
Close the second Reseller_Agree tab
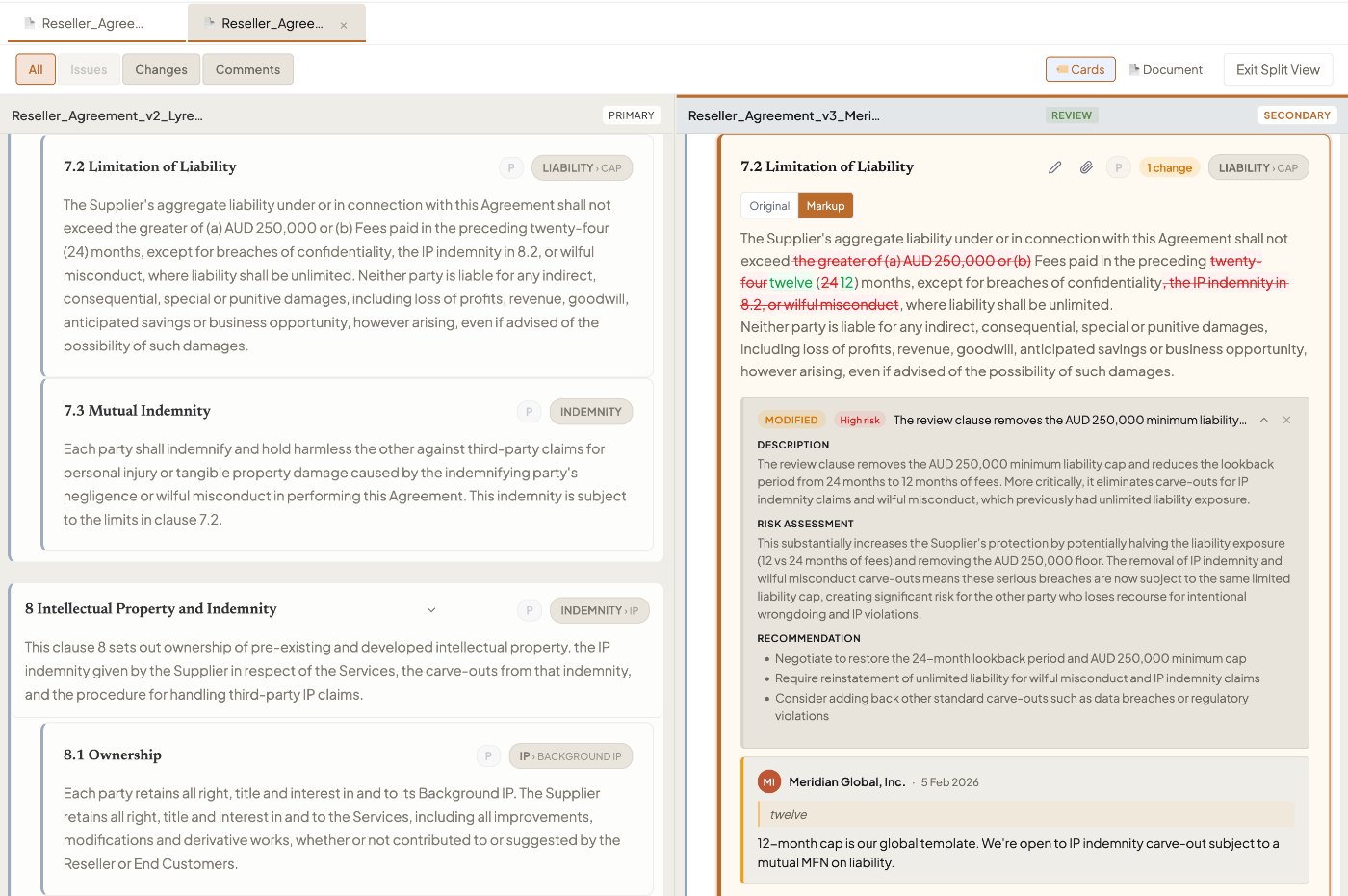[344, 25]
